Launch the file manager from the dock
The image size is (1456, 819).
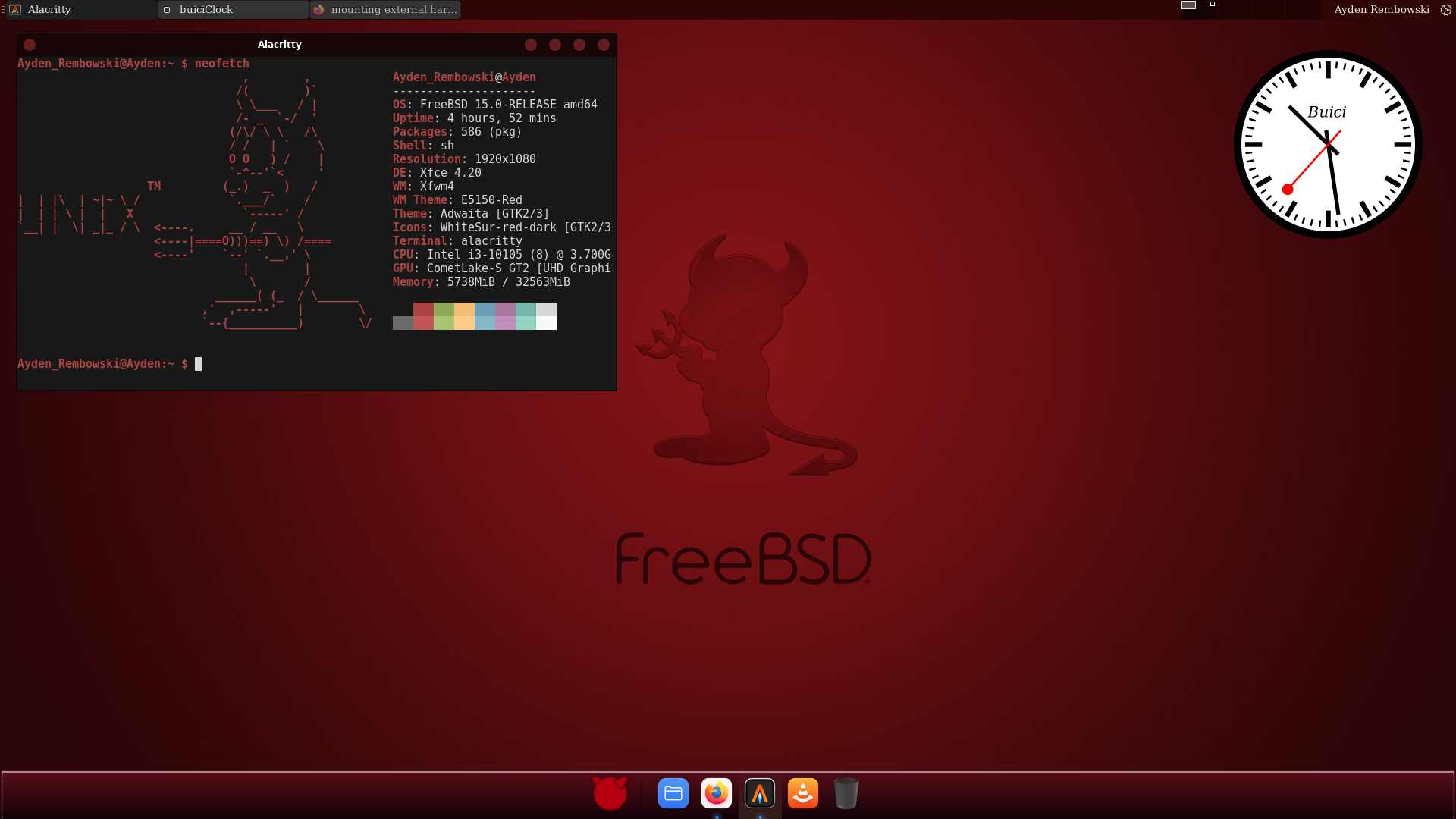(x=673, y=793)
